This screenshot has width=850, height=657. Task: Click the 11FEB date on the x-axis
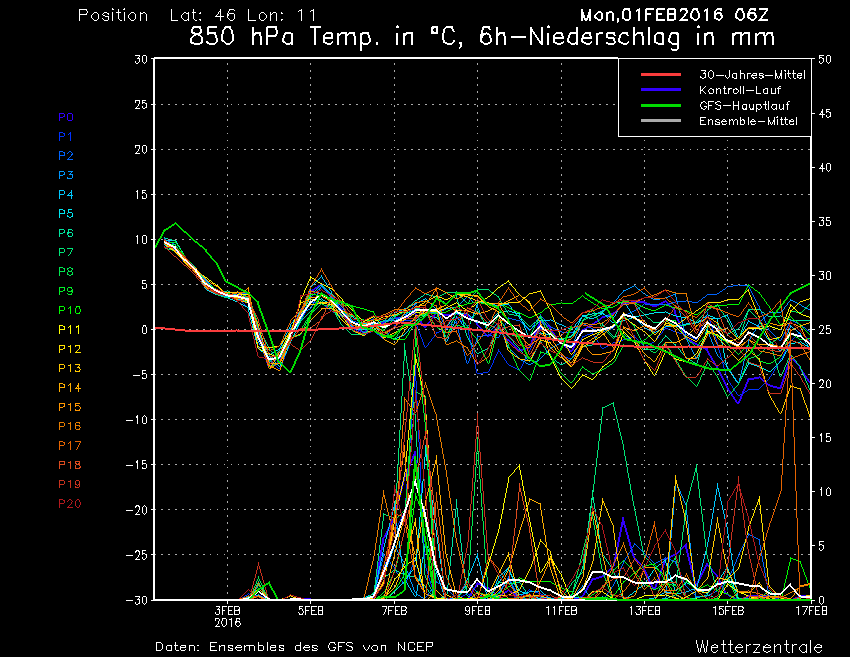[561, 610]
